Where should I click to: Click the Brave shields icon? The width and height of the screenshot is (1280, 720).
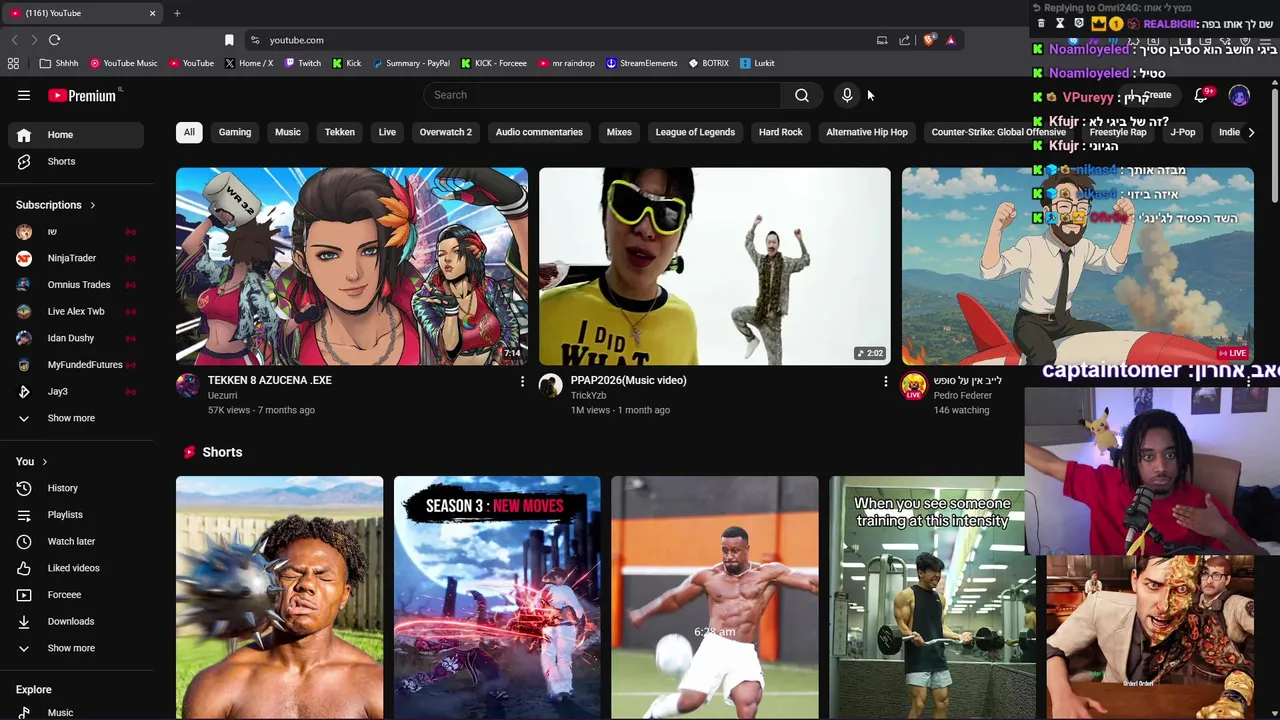[x=929, y=40]
